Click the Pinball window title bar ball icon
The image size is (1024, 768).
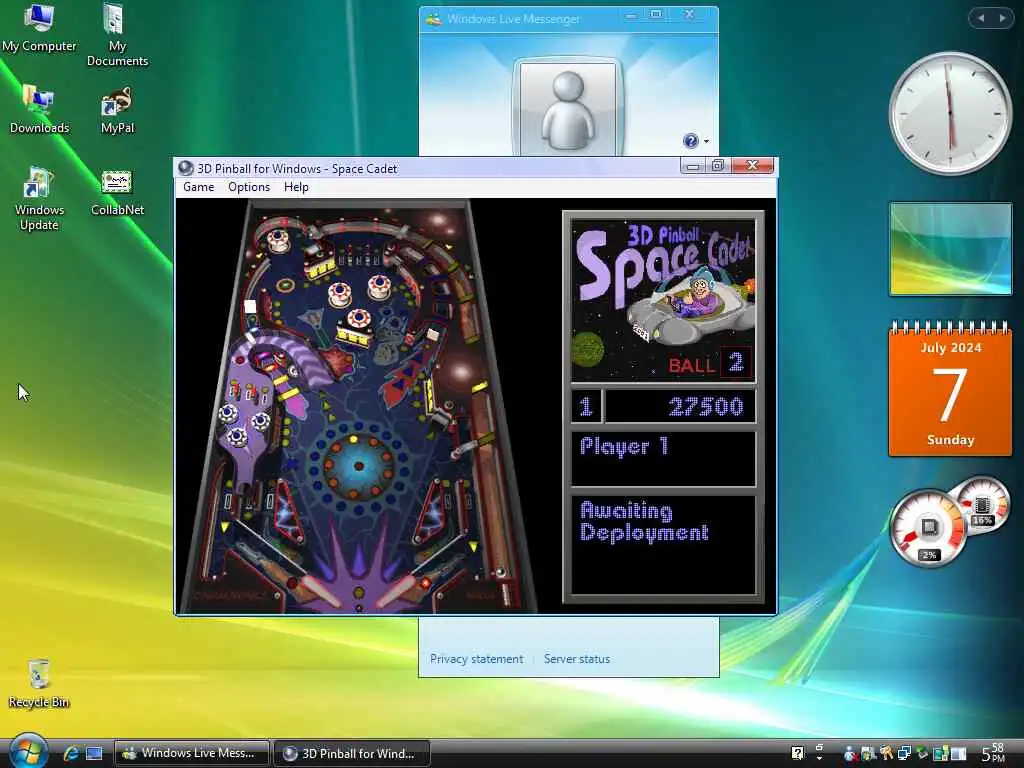(185, 168)
